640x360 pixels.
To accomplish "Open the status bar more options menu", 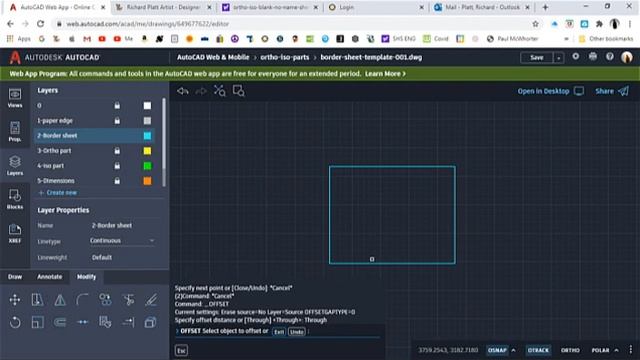I will (631, 350).
